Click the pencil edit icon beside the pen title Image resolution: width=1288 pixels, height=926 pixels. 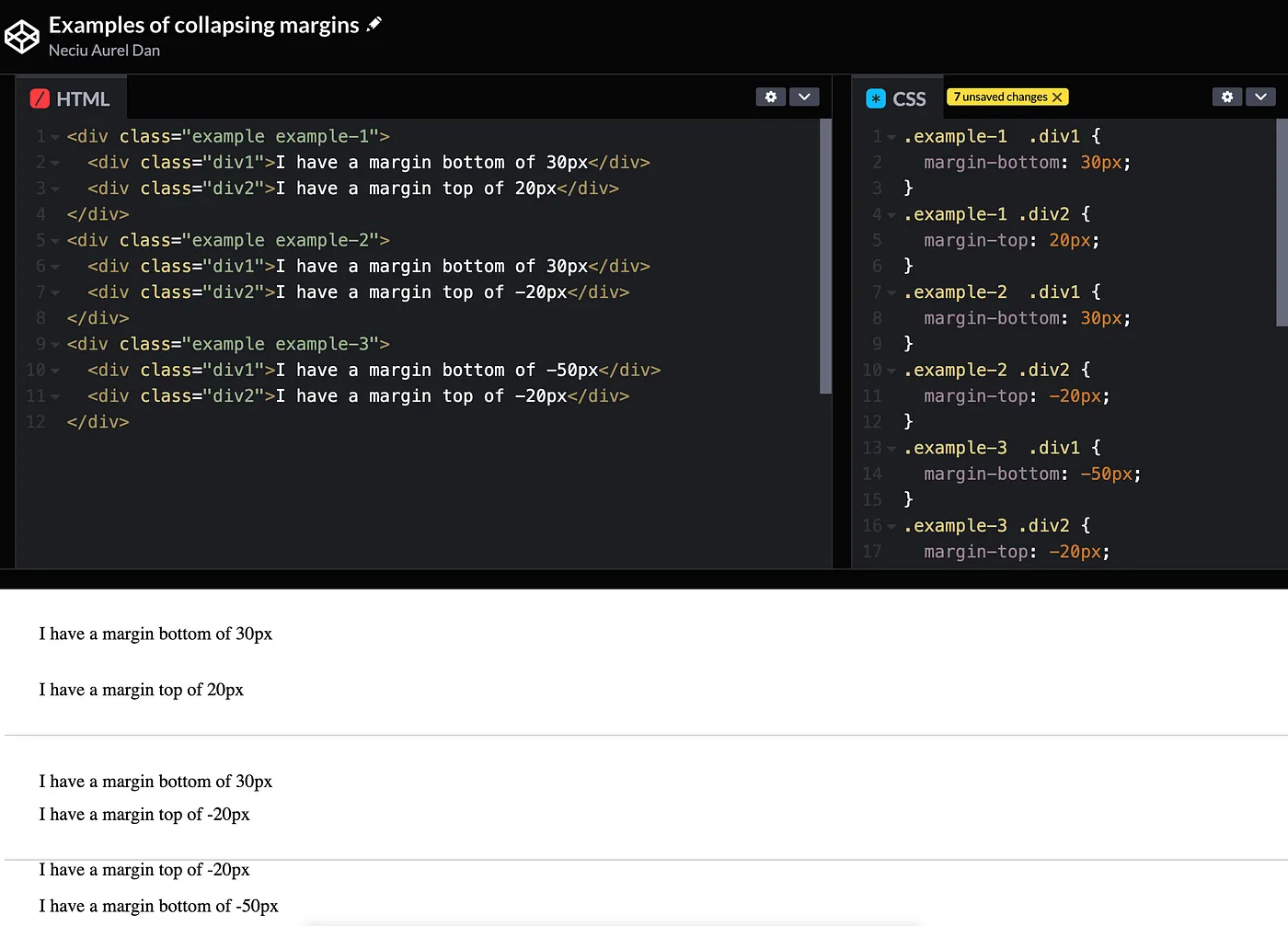pos(375,24)
